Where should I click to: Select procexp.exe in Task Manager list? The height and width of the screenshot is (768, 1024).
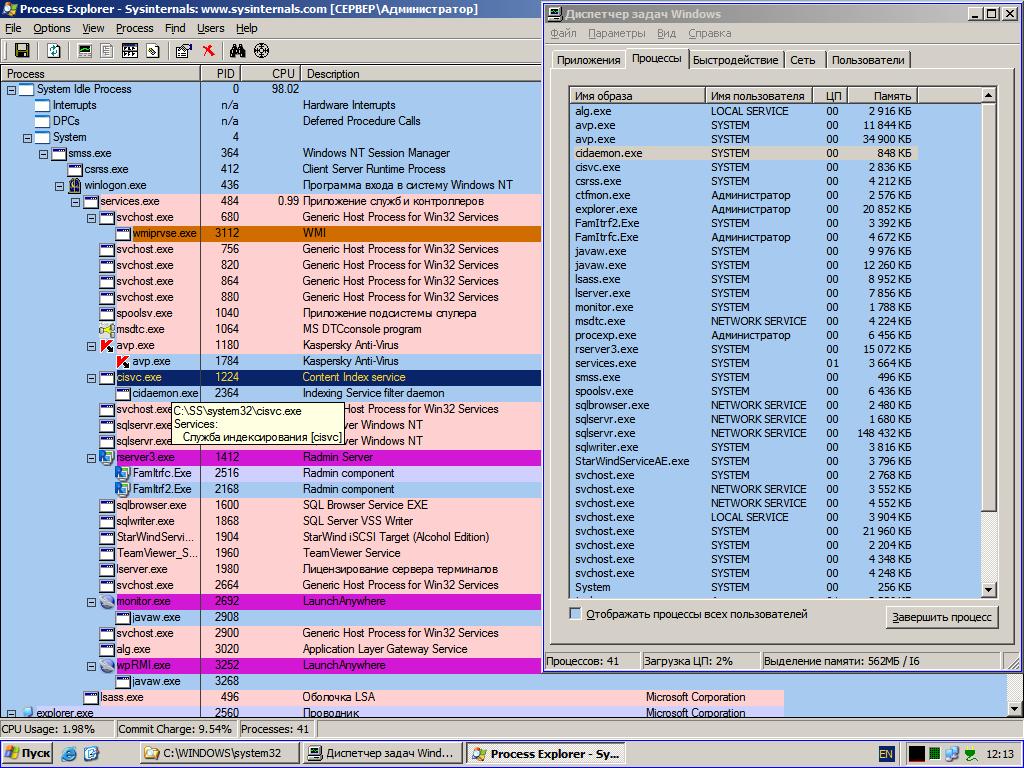point(743,336)
